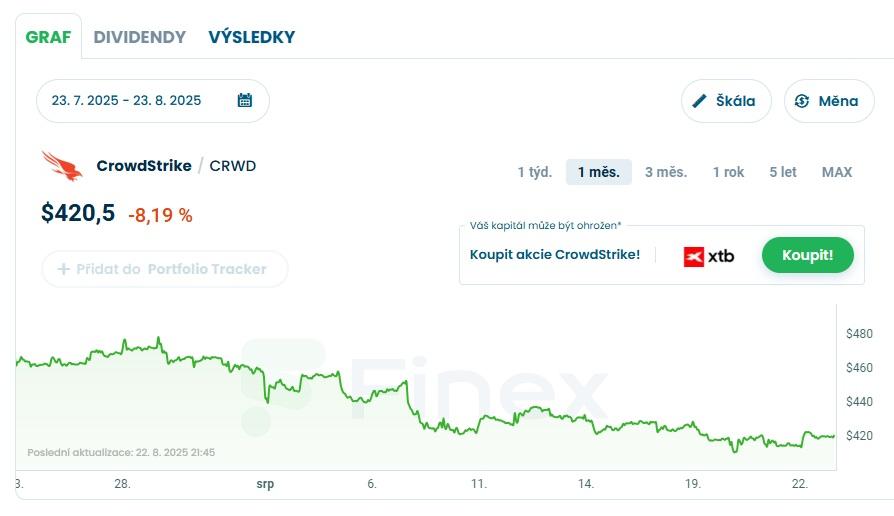Click the CrowdStrike falcon logo

pos(62,166)
